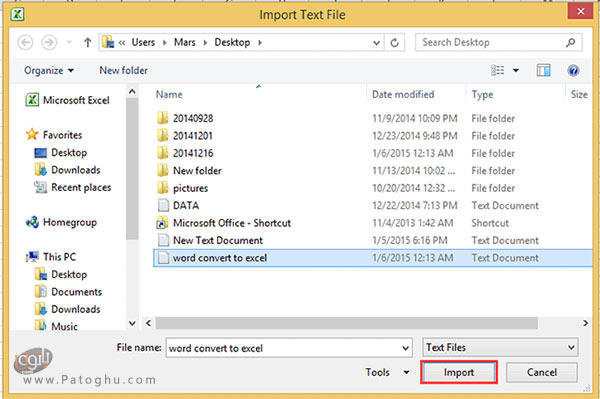
Task: Click the change view icon
Action: tap(497, 70)
